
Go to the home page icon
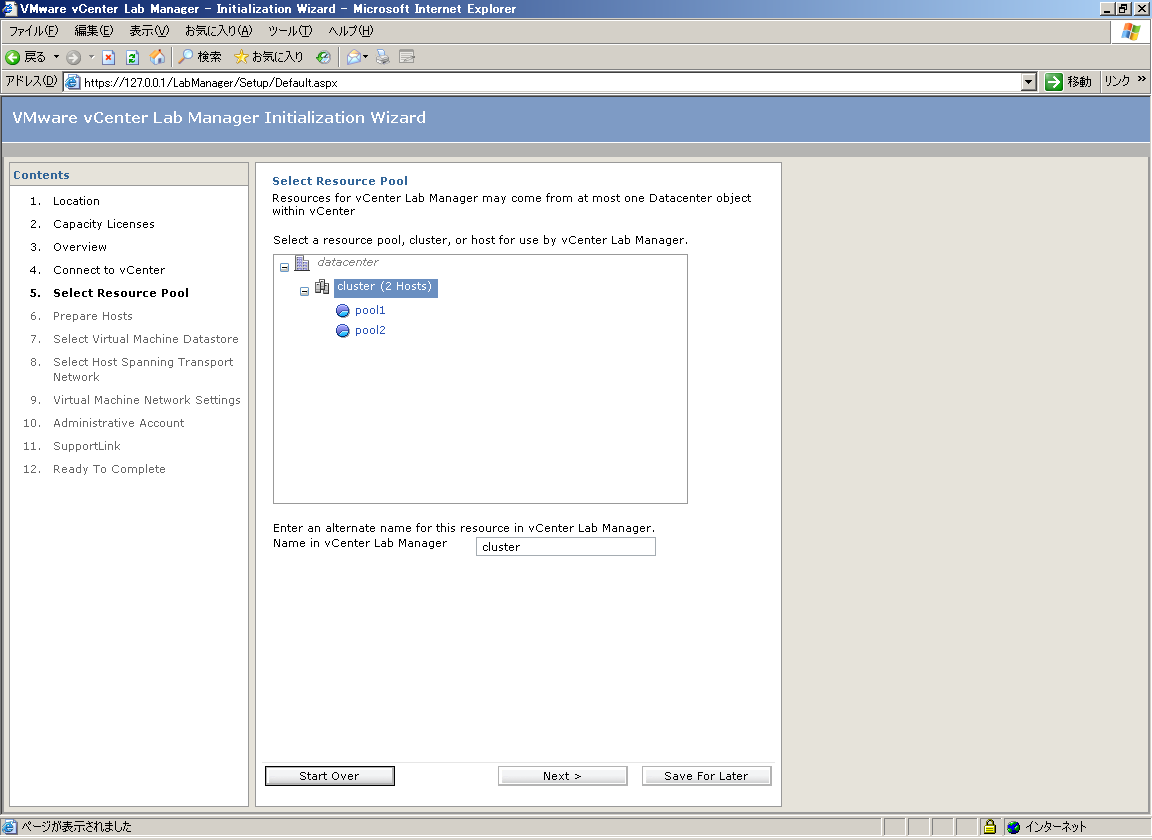pos(157,57)
